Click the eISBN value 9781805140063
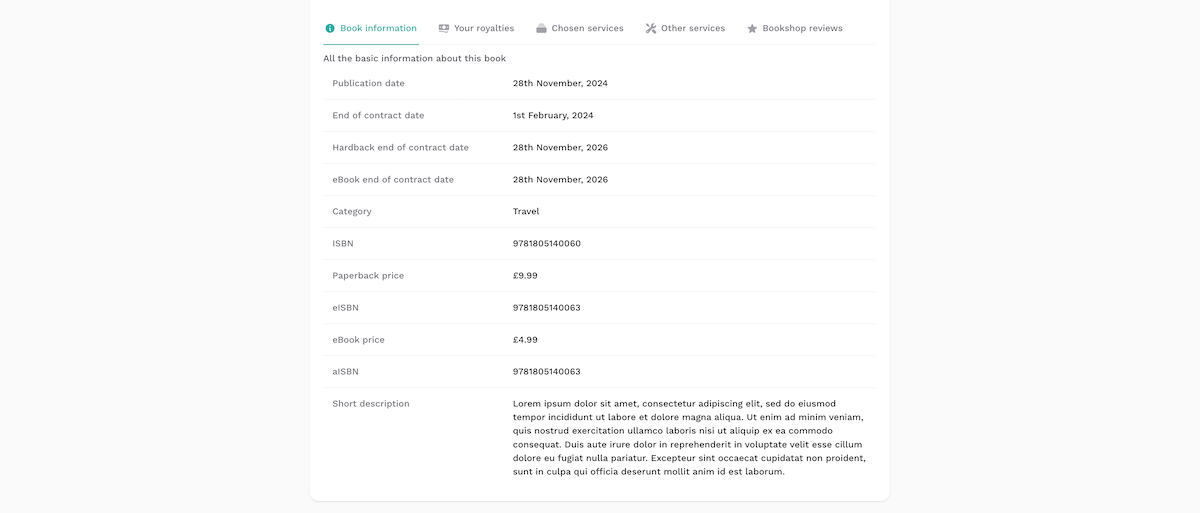This screenshot has width=1200, height=513. tap(546, 307)
